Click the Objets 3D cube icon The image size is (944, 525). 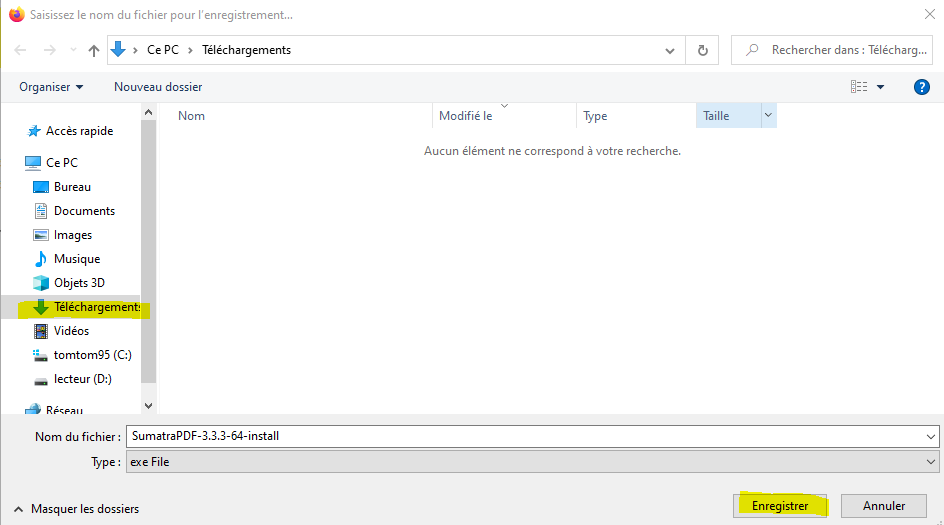pyautogui.click(x=40, y=283)
